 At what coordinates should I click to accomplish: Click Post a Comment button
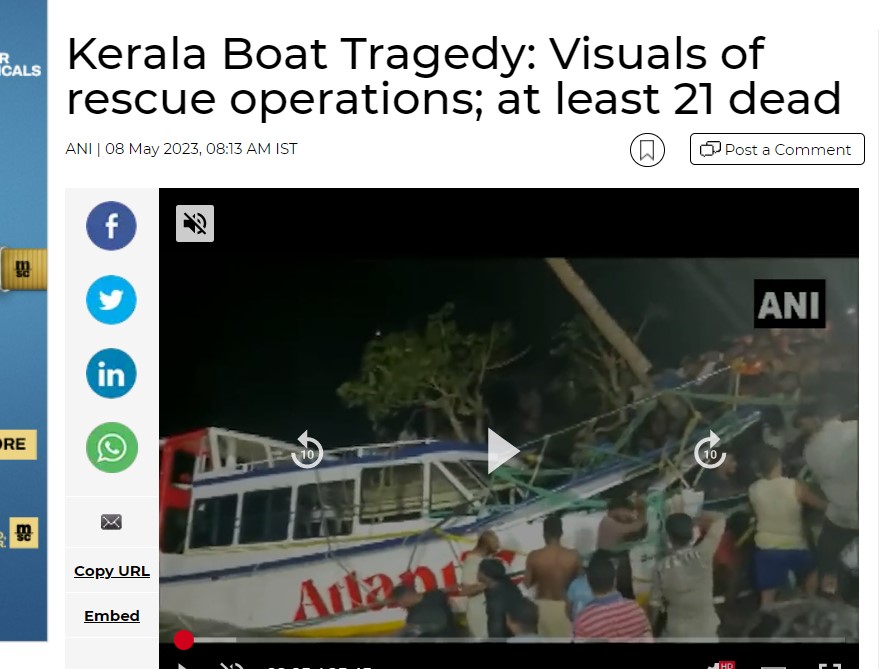click(x=777, y=150)
